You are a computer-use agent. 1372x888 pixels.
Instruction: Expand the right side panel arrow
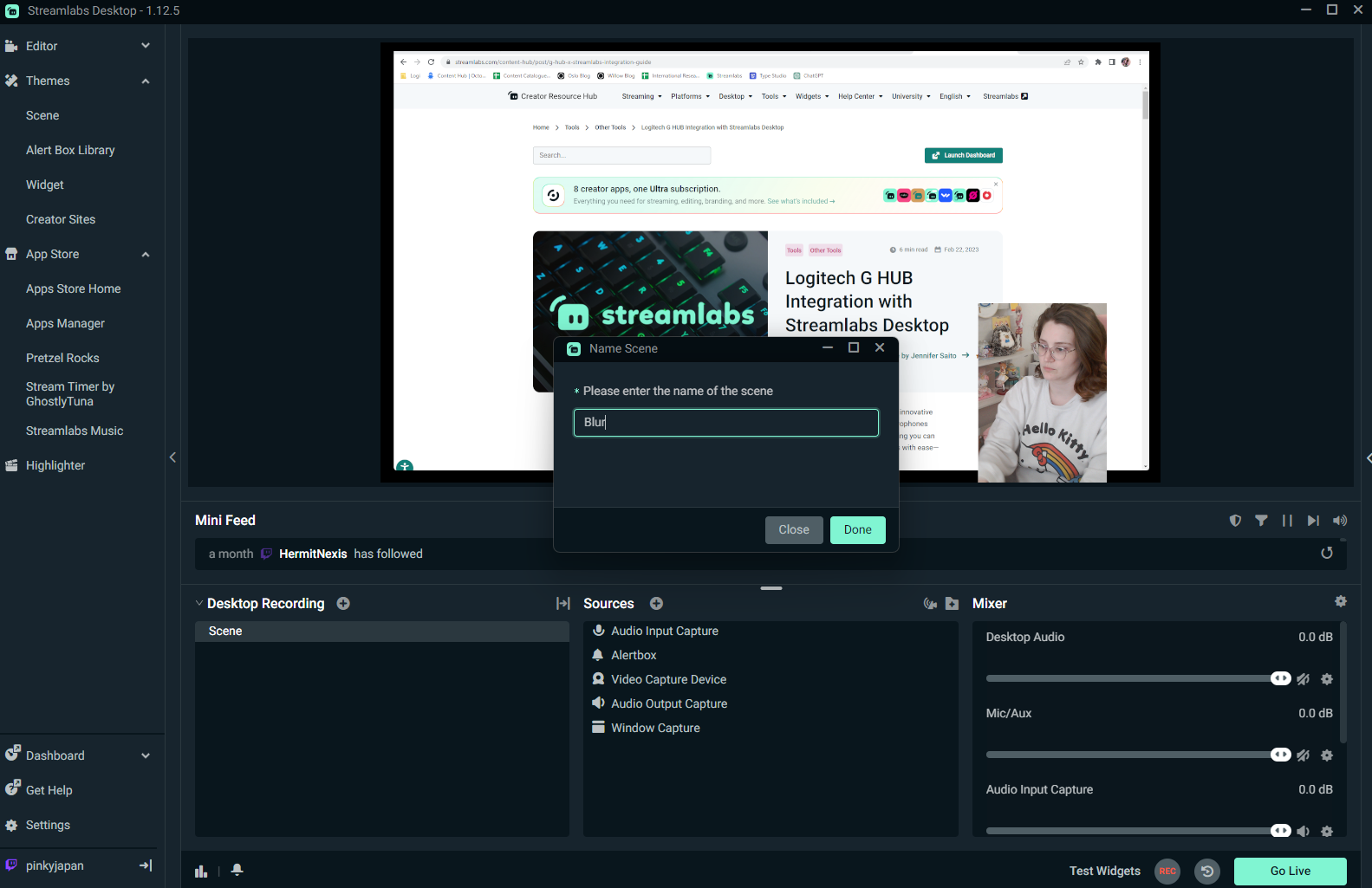[x=1368, y=457]
